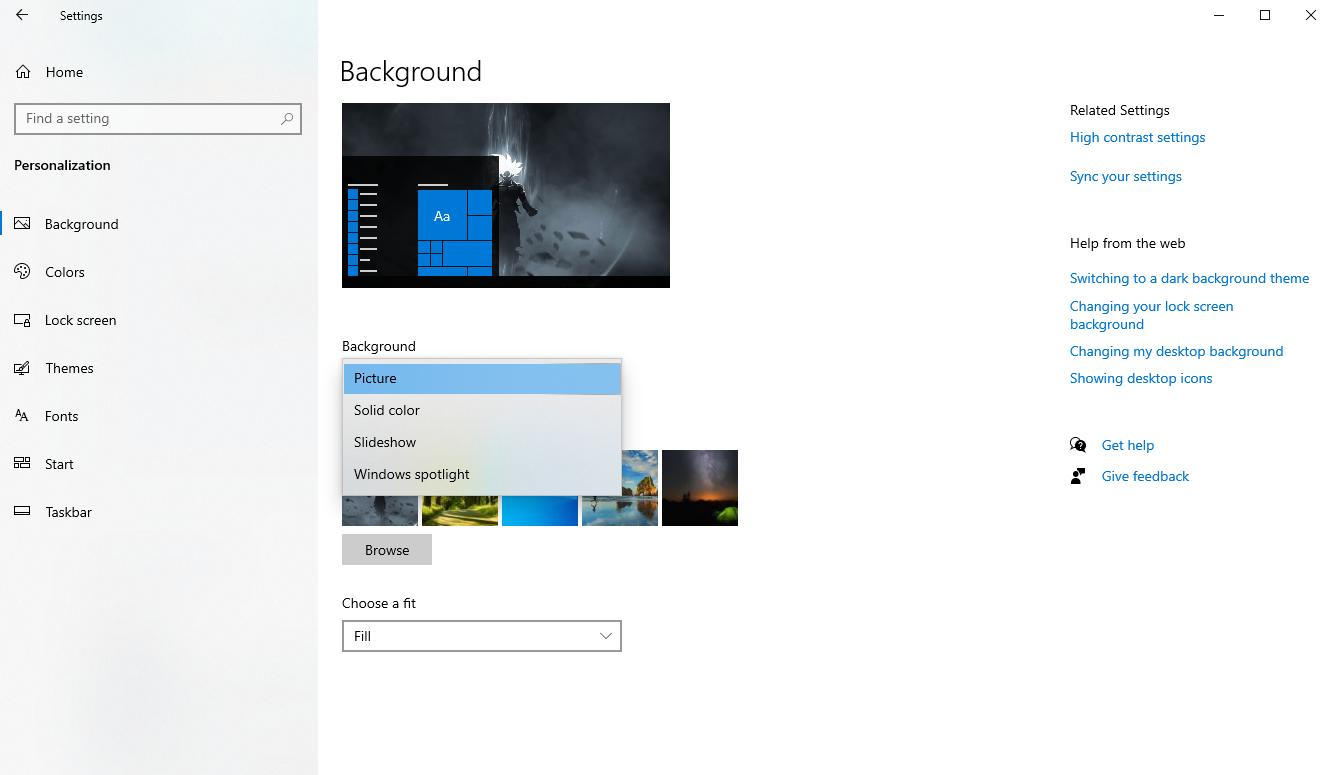Click the Give feedback person icon
Image resolution: width=1330 pixels, height=775 pixels.
pos(1078,476)
